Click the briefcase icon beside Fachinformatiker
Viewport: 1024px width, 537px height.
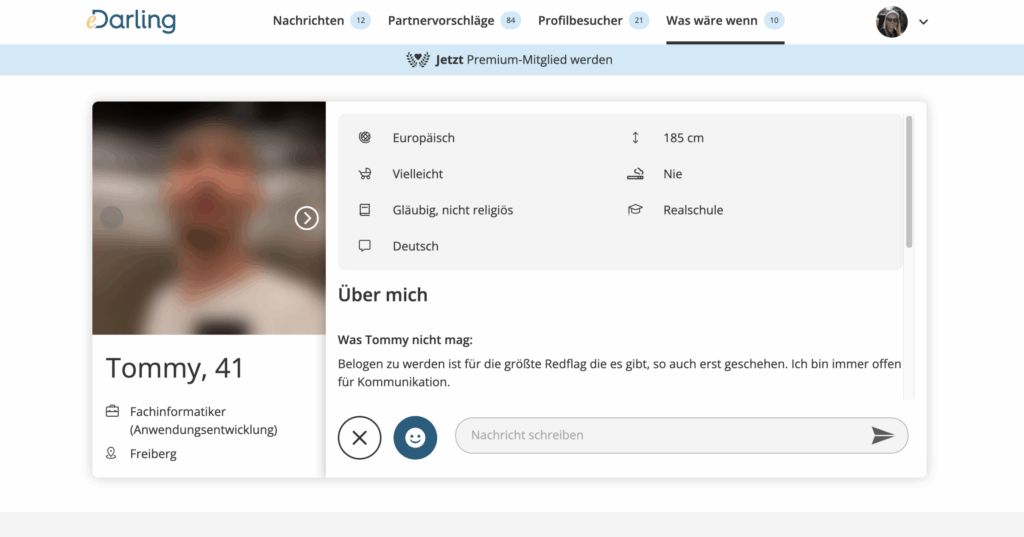[112, 411]
